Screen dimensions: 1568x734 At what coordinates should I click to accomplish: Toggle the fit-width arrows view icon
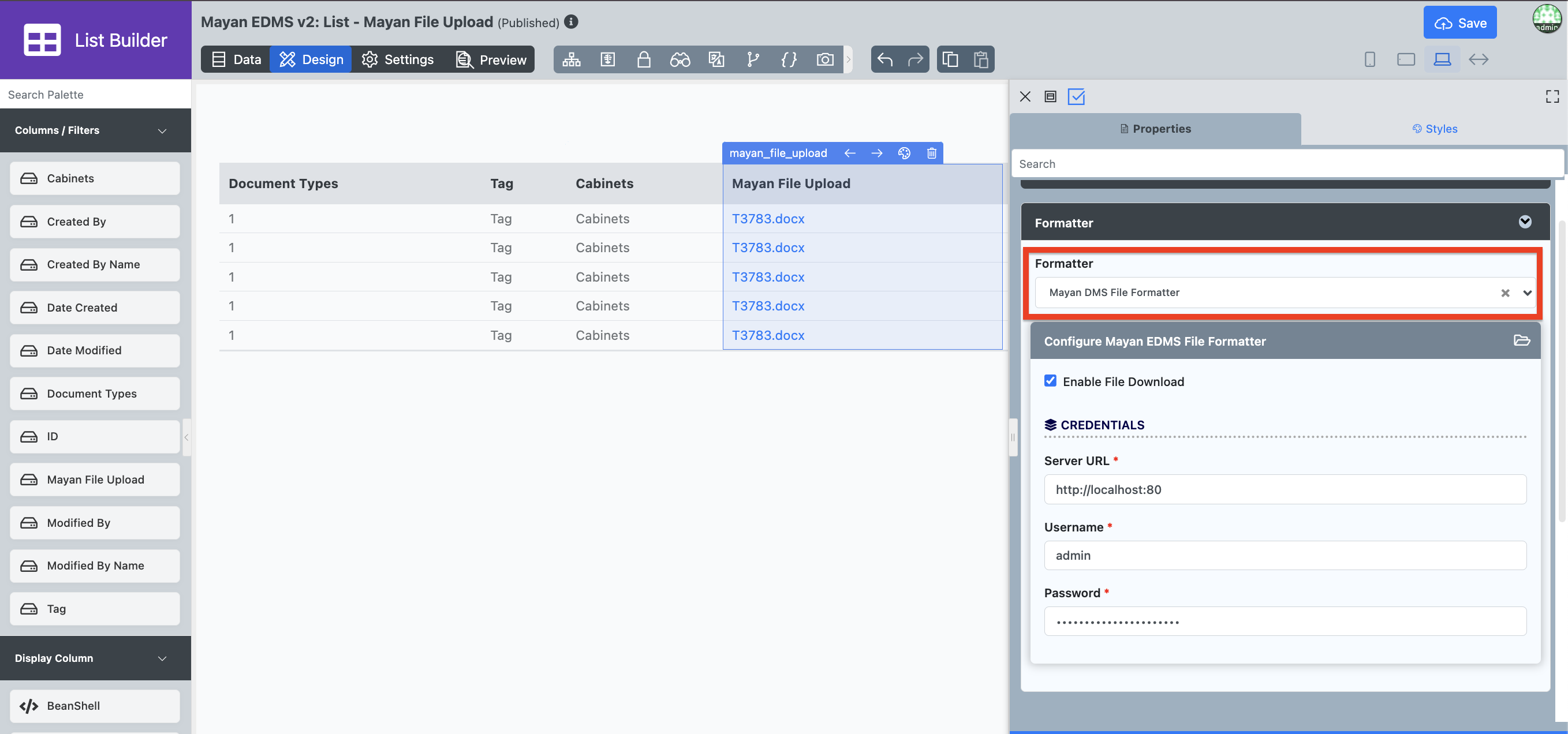(x=1479, y=59)
